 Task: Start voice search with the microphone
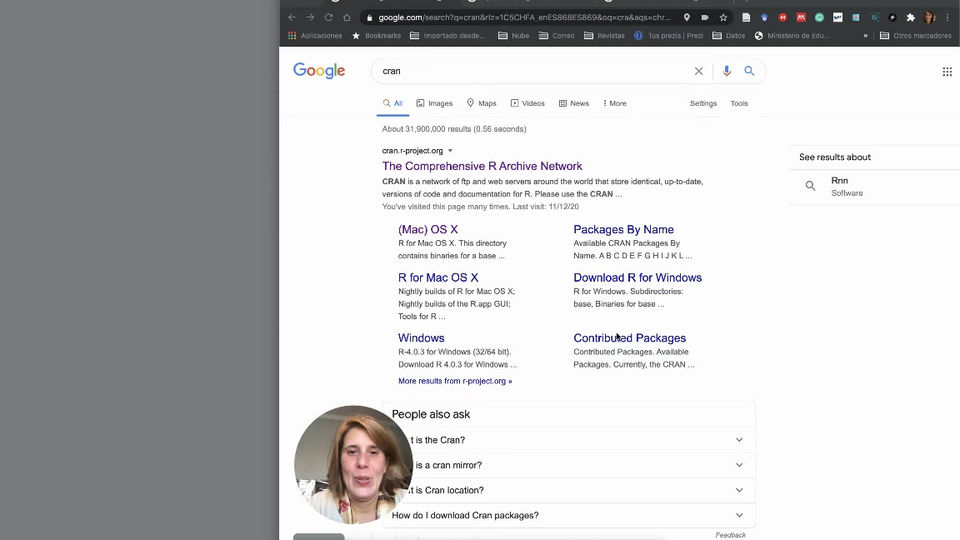pyautogui.click(x=727, y=71)
